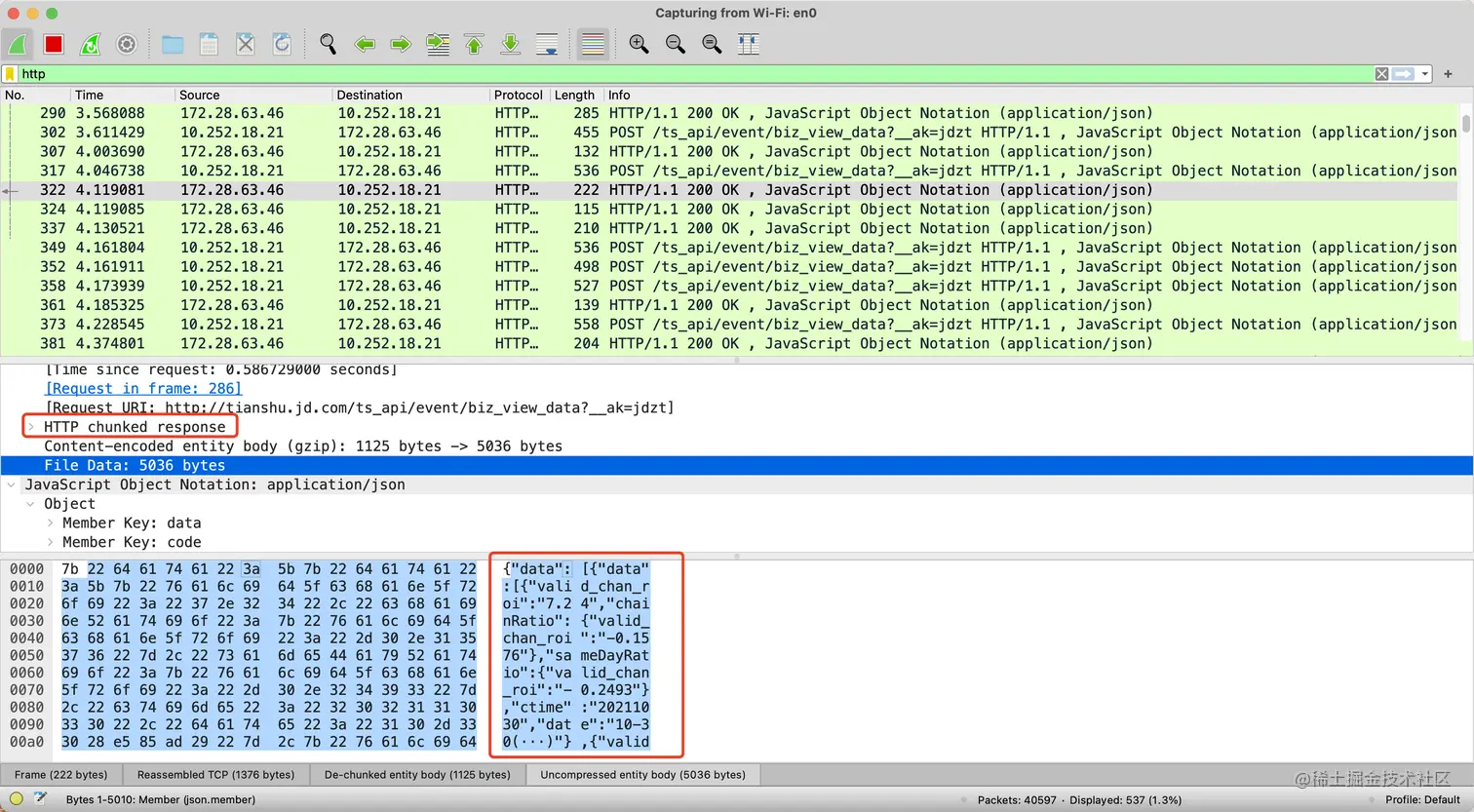Open the display filter bookmark menu
This screenshot has width=1474, height=812.
tap(10, 74)
